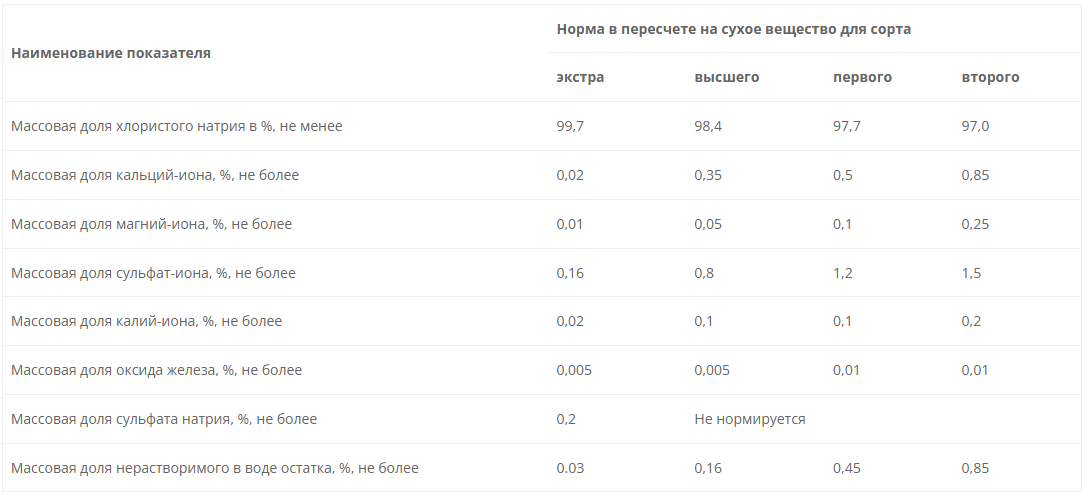
Task: Select the 'Массовая доля сульфат-иона' row label
Action: pyautogui.click(x=153, y=273)
